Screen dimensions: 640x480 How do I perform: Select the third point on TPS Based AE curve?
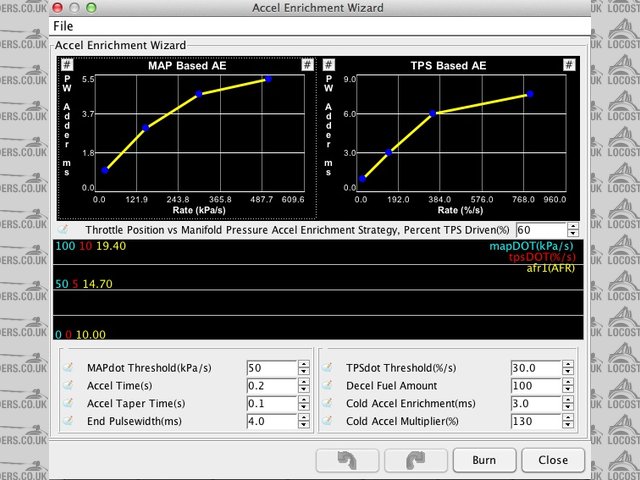433,113
